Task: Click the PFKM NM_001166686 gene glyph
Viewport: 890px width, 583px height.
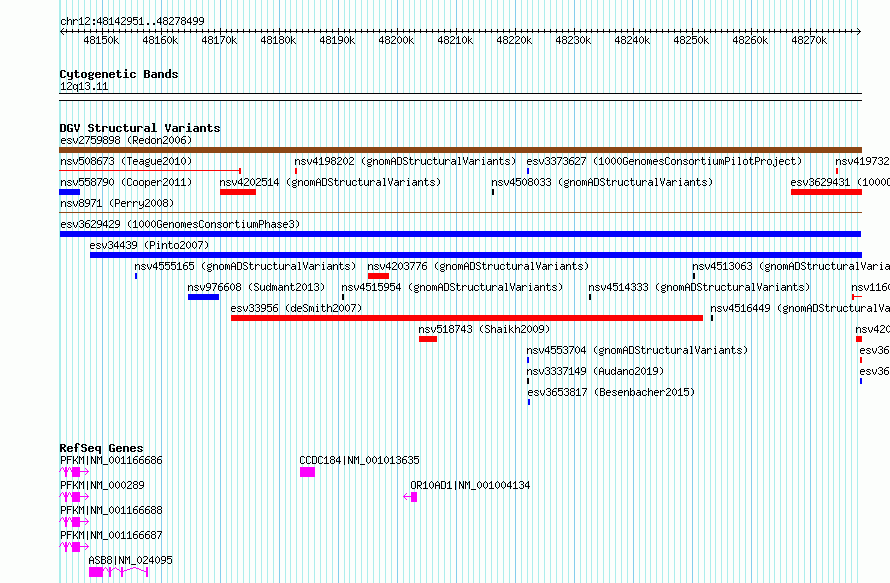Action: [74, 472]
